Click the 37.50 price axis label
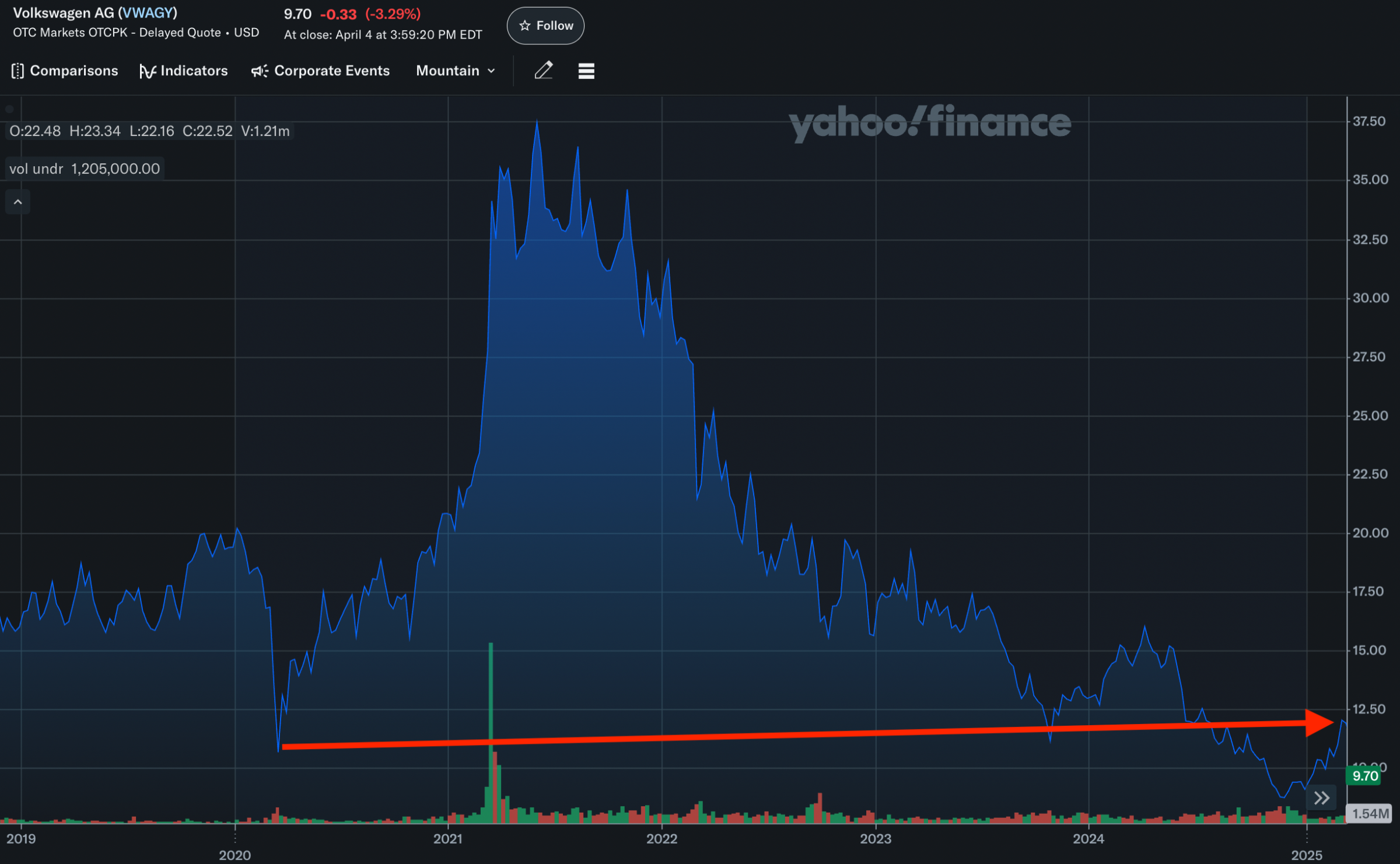 (x=1369, y=121)
